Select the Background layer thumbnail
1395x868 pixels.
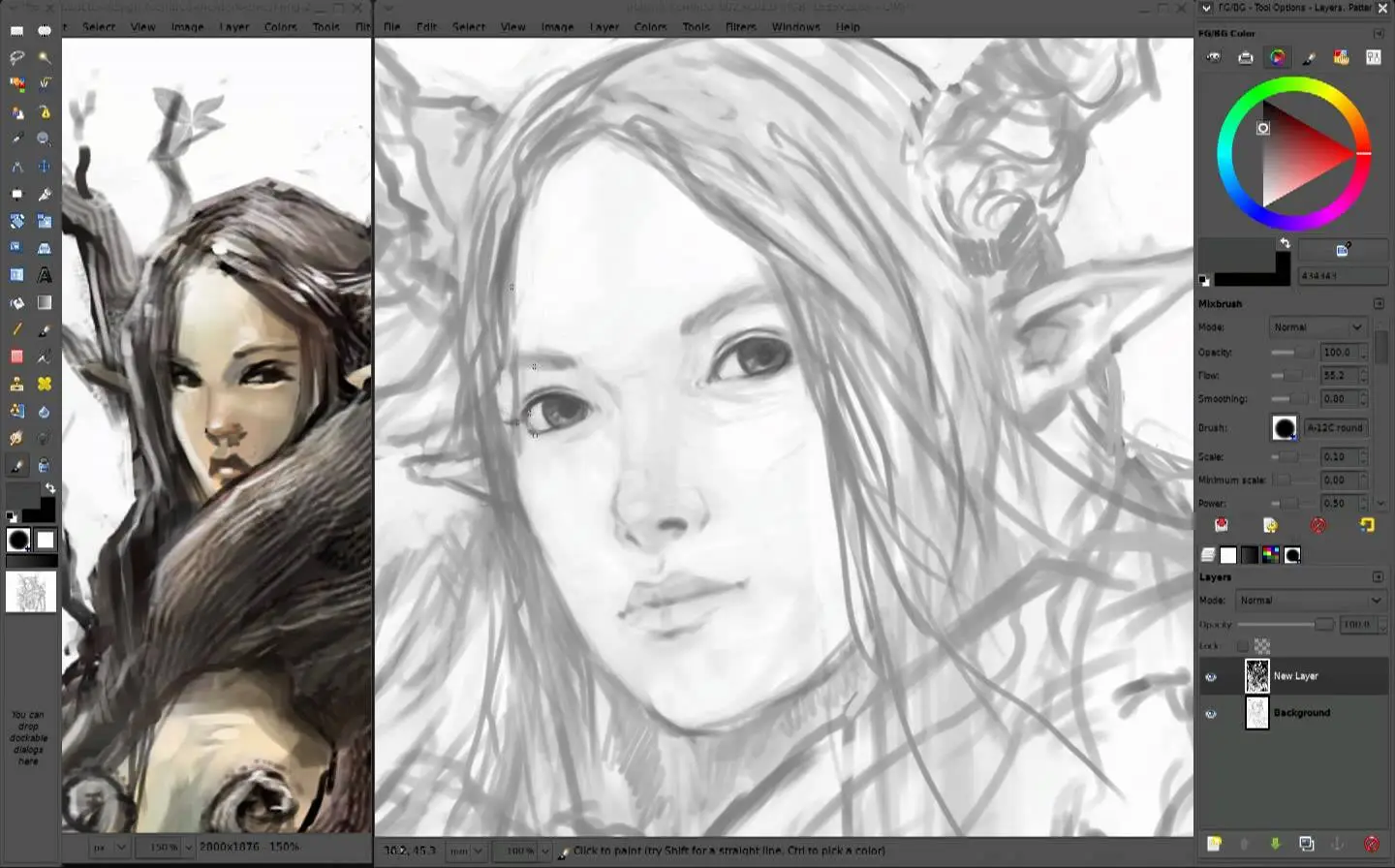1256,713
